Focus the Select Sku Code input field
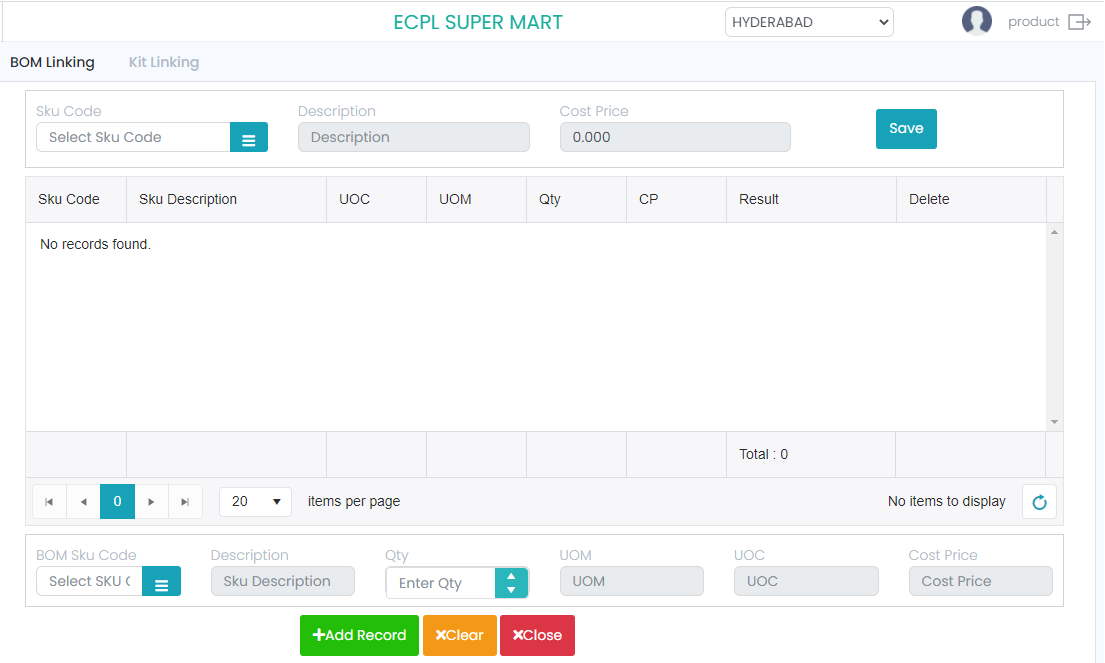 click(x=133, y=137)
